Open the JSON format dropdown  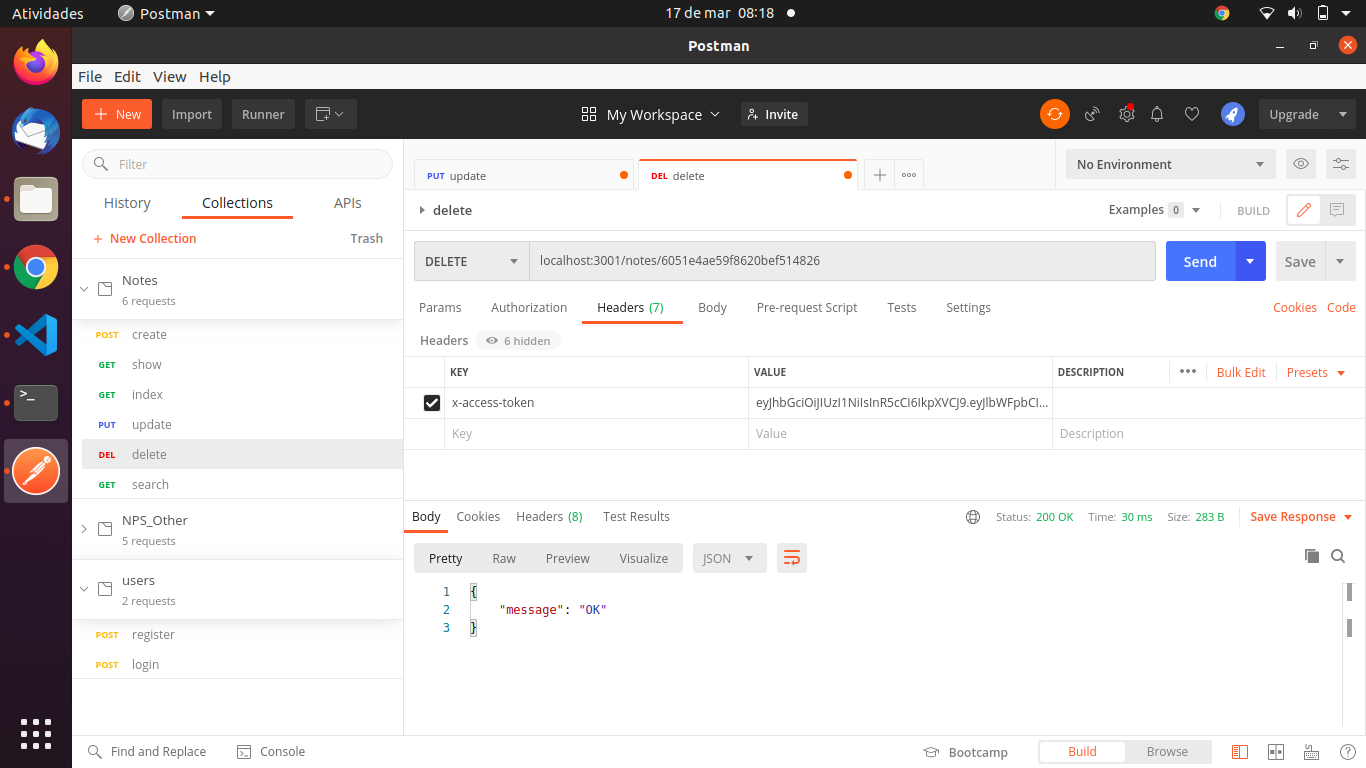pos(729,558)
